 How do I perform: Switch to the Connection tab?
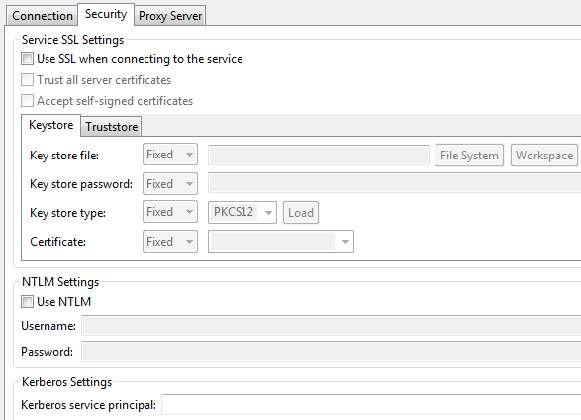pos(42,16)
